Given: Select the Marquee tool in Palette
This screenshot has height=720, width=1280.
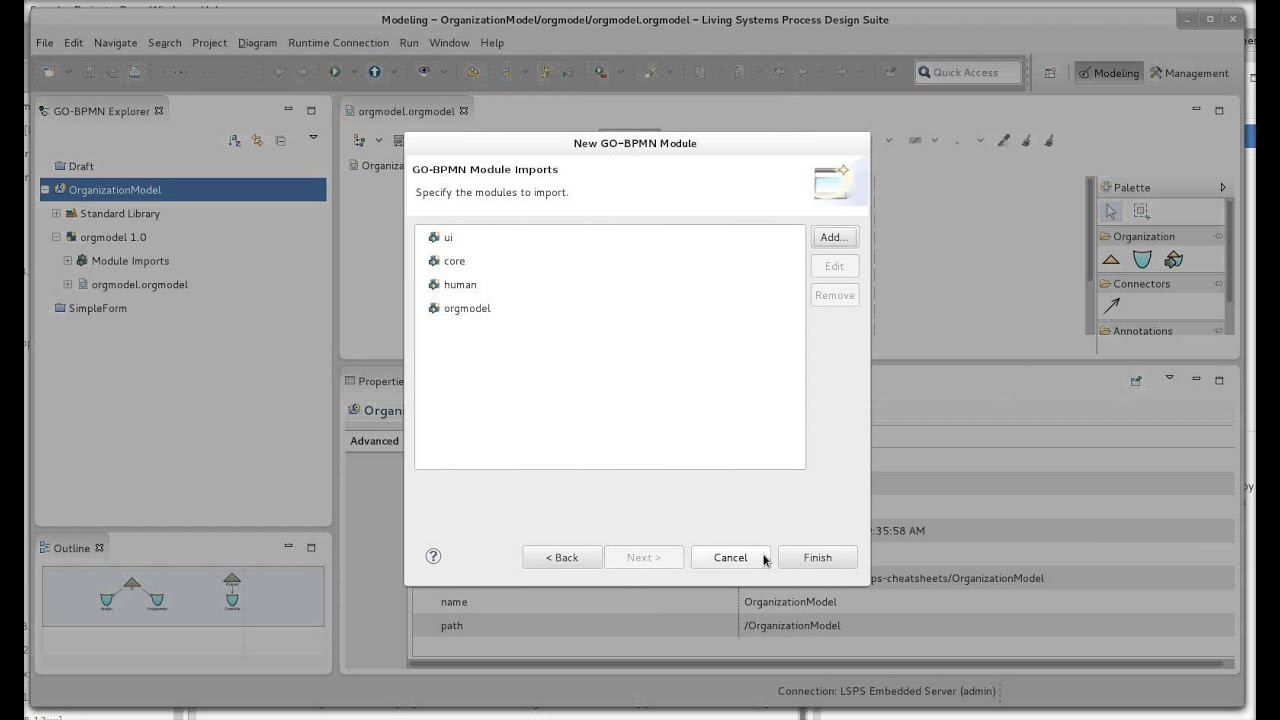Looking at the screenshot, I should coord(1141,211).
